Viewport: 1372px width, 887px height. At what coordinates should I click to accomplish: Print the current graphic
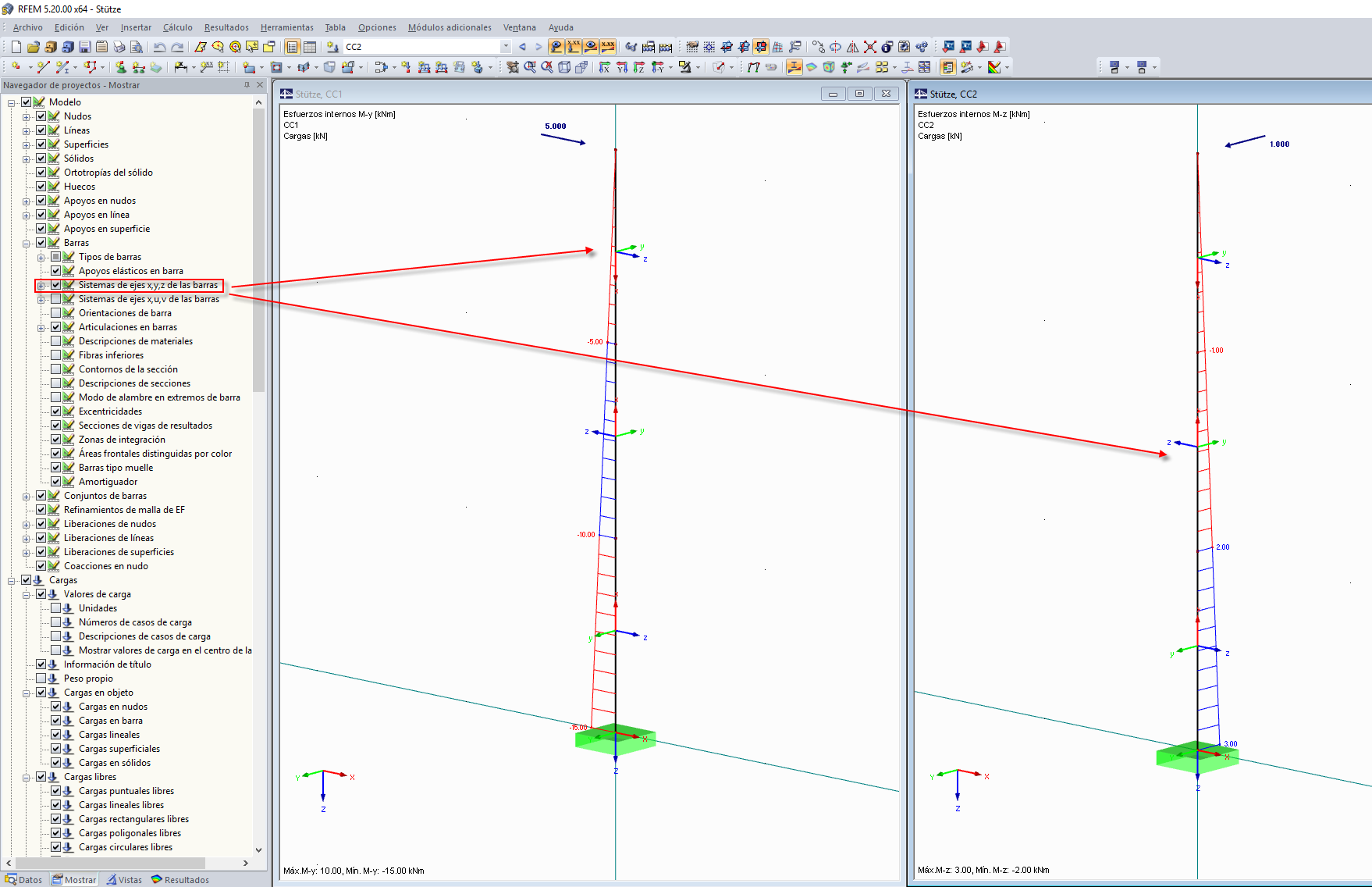(119, 47)
